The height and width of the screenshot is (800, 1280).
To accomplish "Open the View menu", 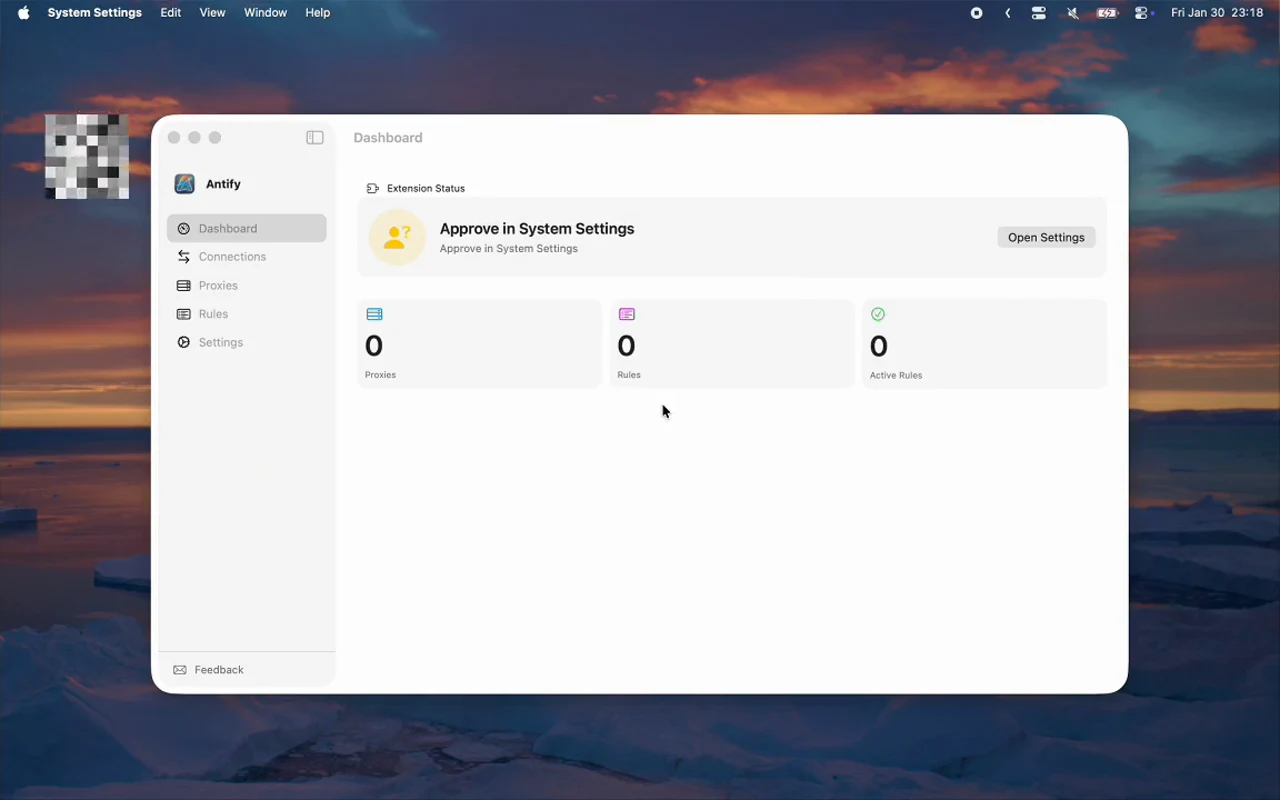I will [212, 13].
